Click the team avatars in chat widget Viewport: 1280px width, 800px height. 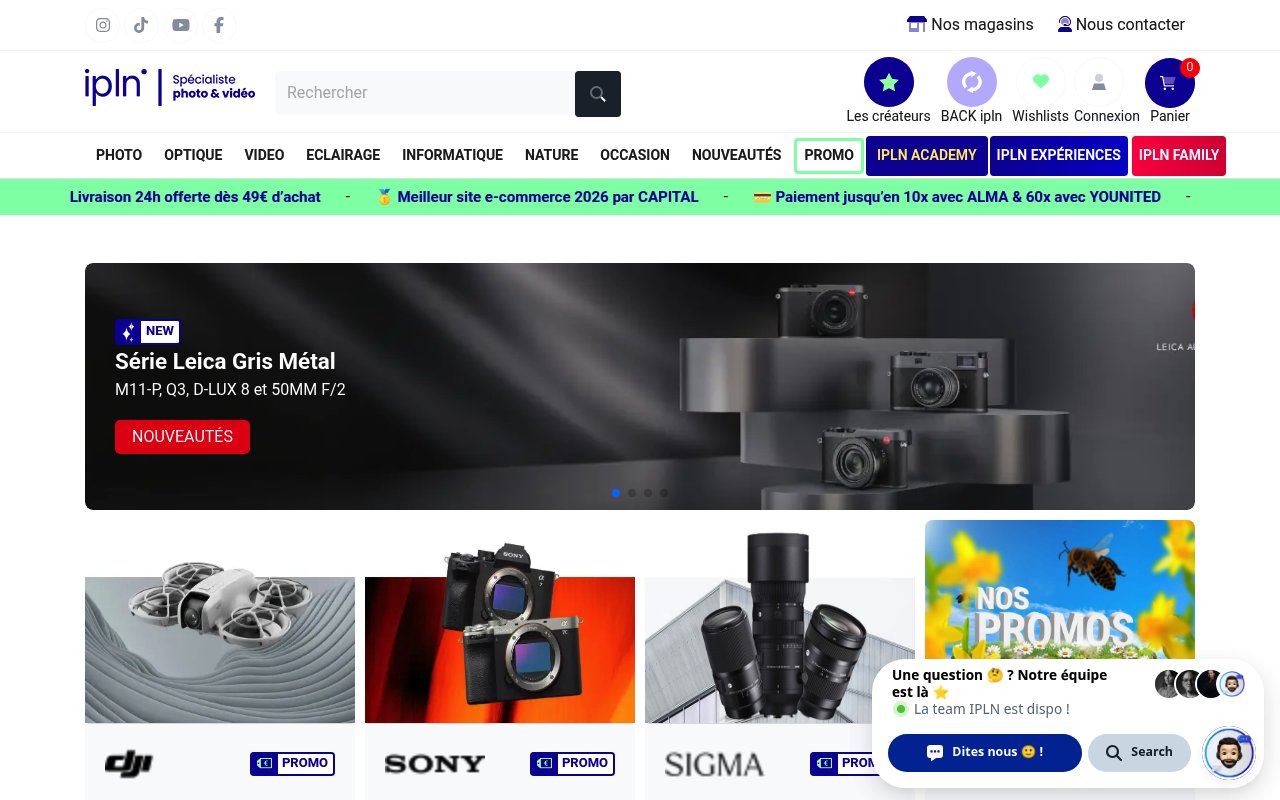click(x=1200, y=684)
